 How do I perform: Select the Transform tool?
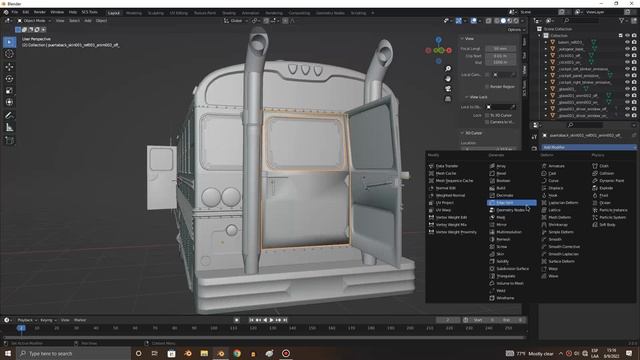9,102
